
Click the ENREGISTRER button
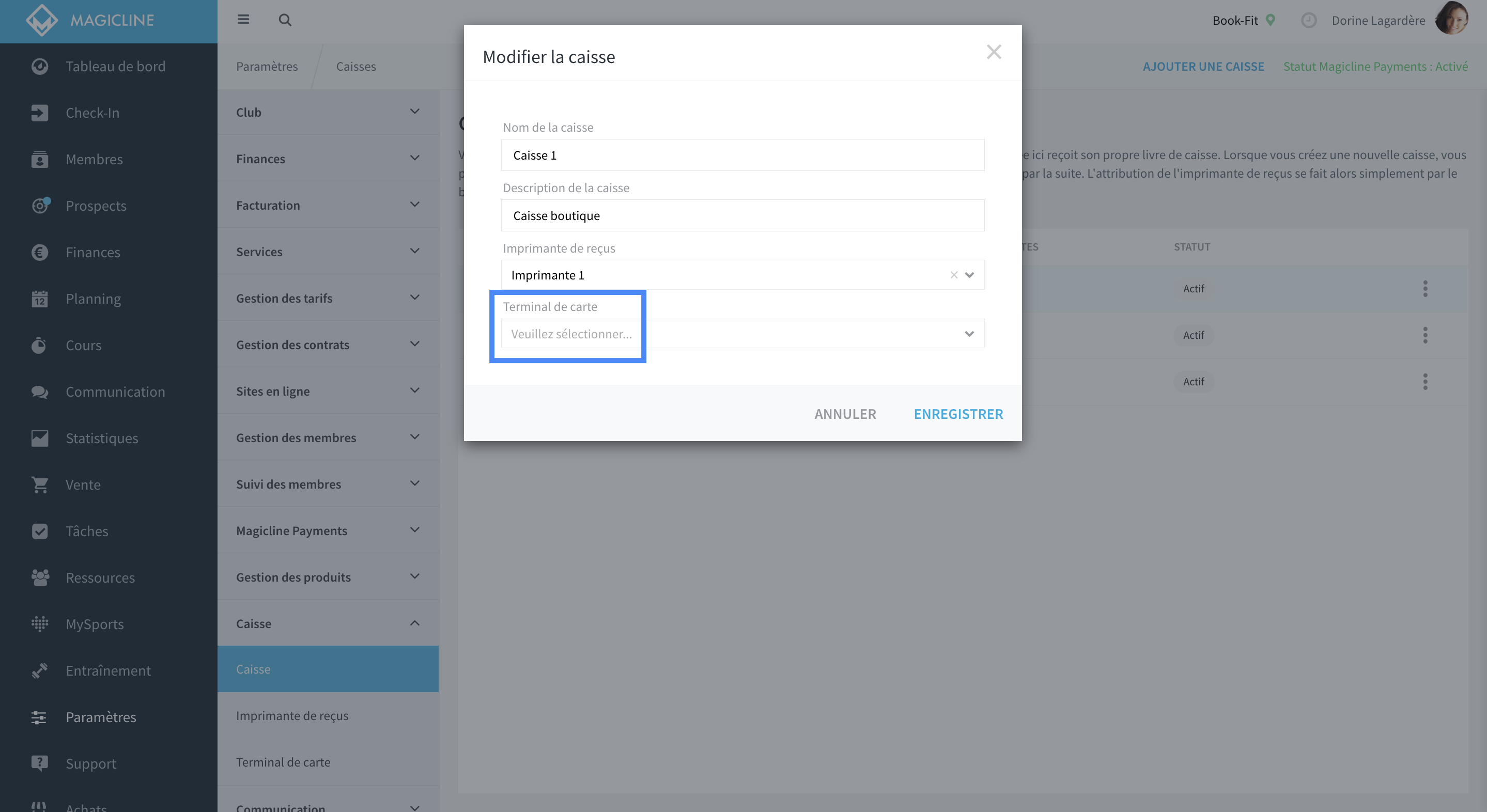pyautogui.click(x=958, y=414)
